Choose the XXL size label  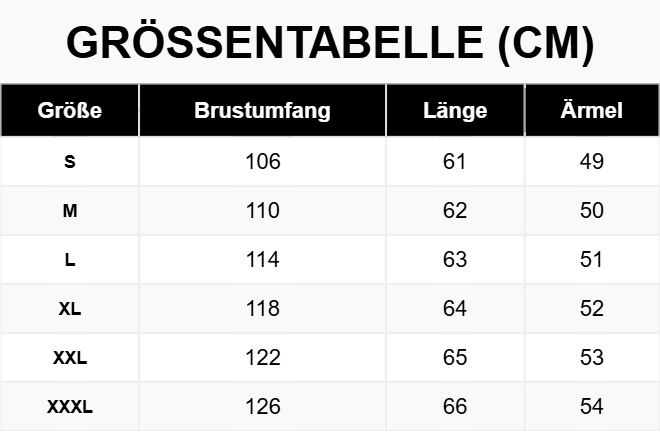(69, 358)
